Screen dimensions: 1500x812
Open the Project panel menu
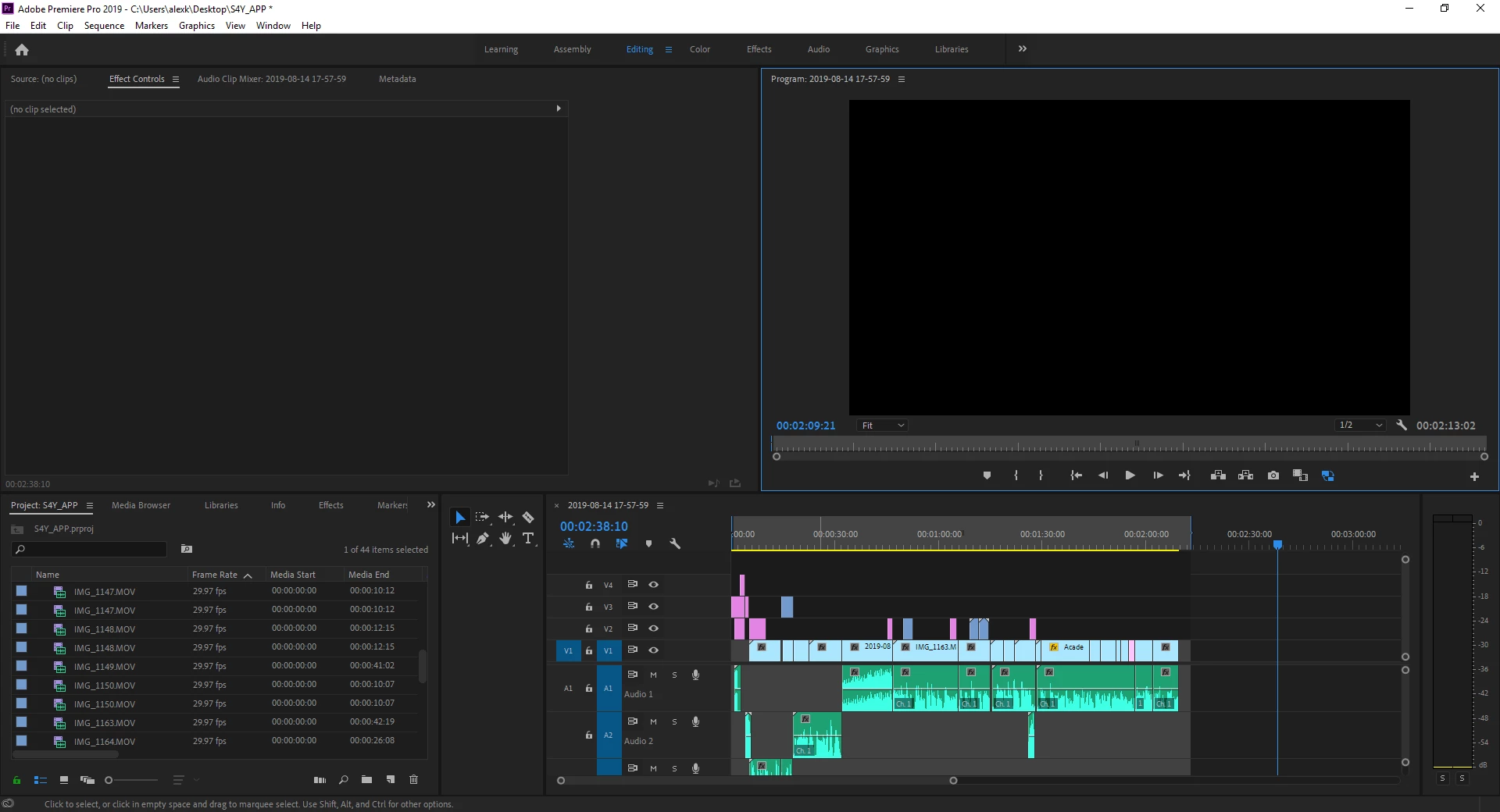click(x=90, y=506)
